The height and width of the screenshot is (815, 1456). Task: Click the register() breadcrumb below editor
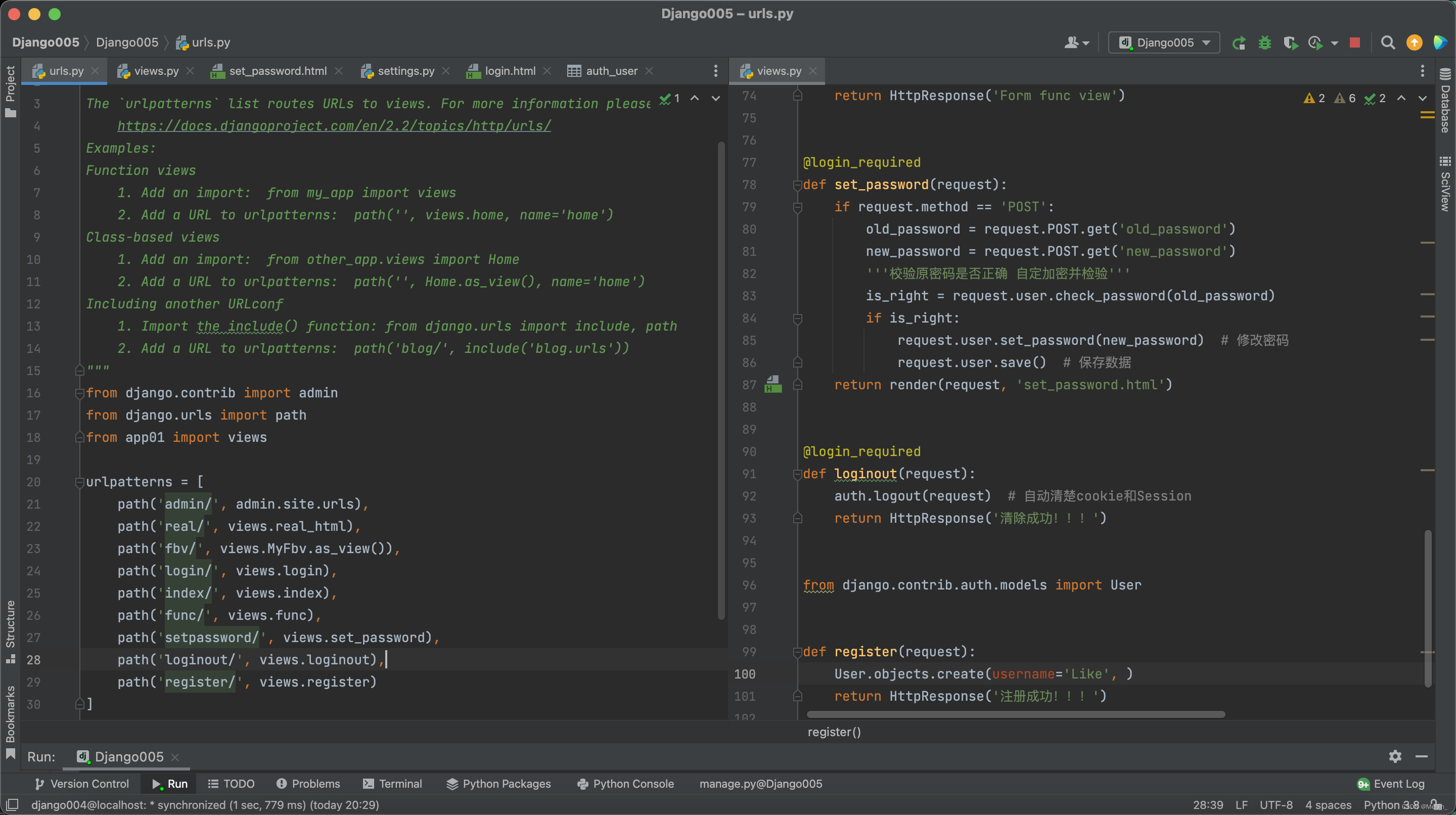pos(834,732)
